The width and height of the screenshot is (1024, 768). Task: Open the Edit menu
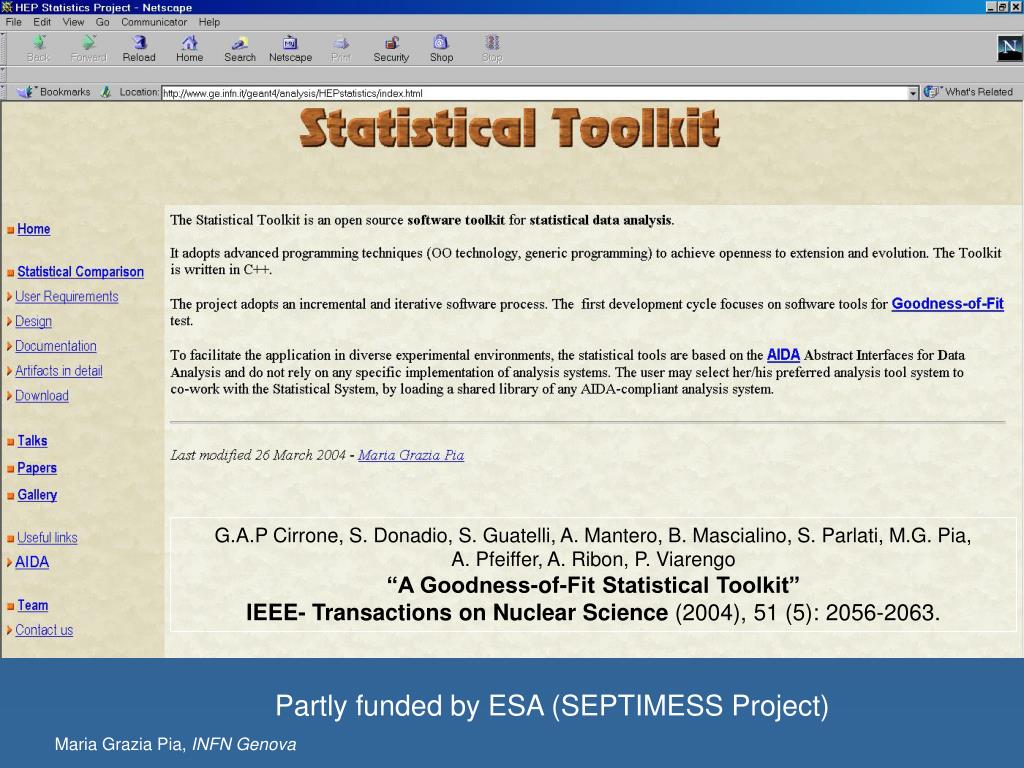pos(42,22)
